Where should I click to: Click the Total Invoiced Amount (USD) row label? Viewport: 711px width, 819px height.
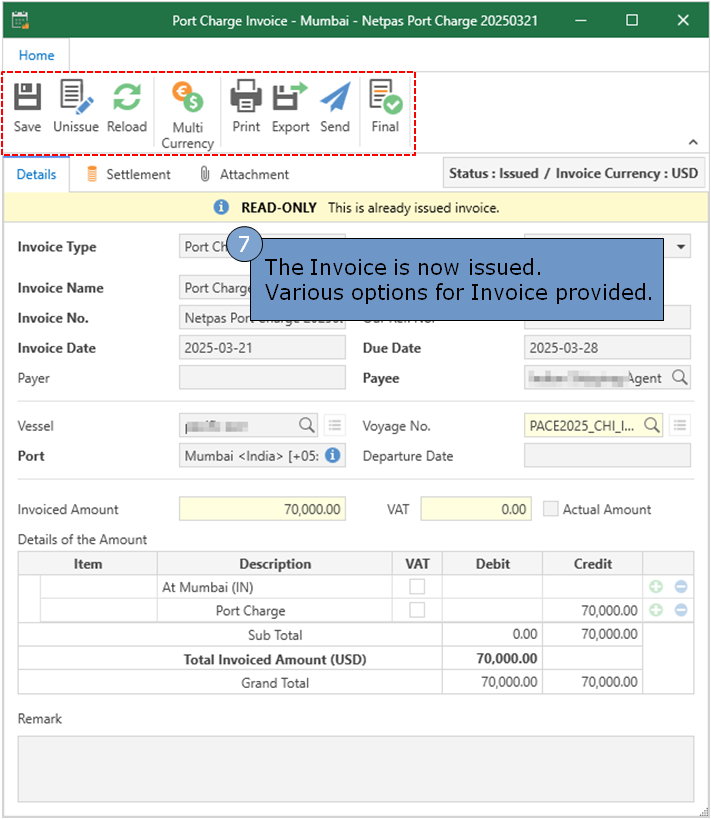click(275, 659)
